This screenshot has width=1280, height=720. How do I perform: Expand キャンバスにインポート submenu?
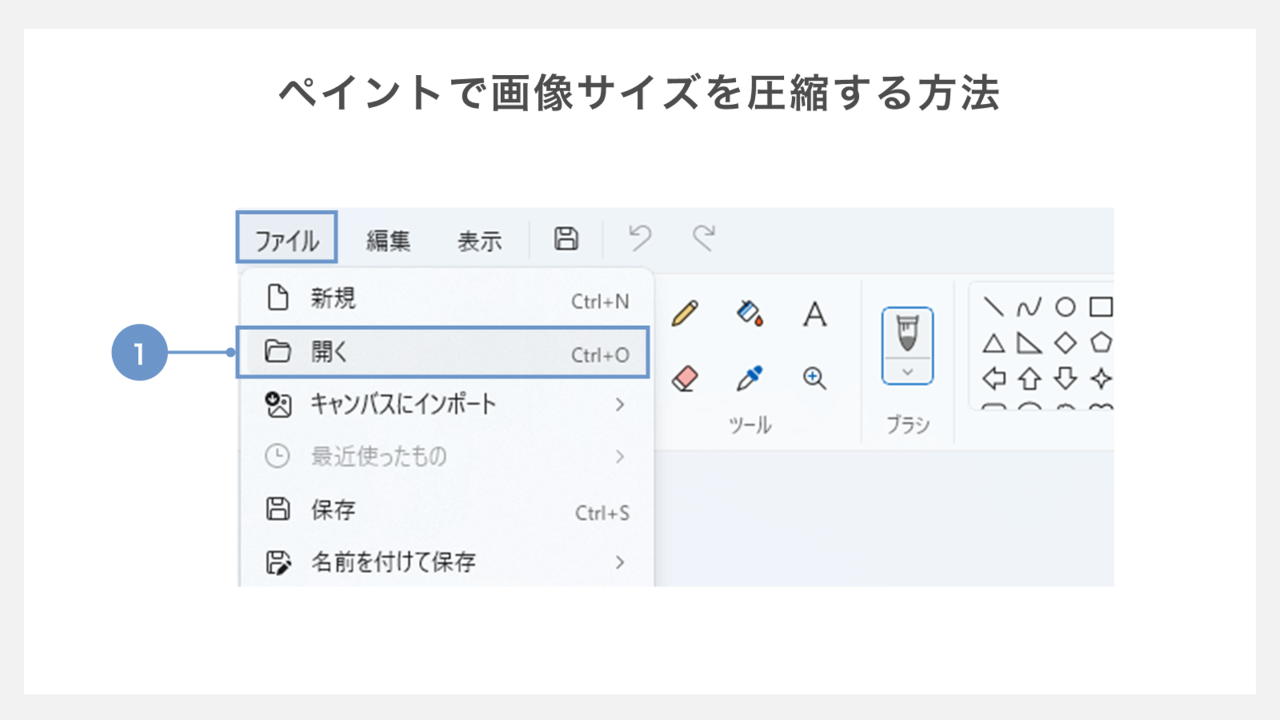click(x=446, y=404)
